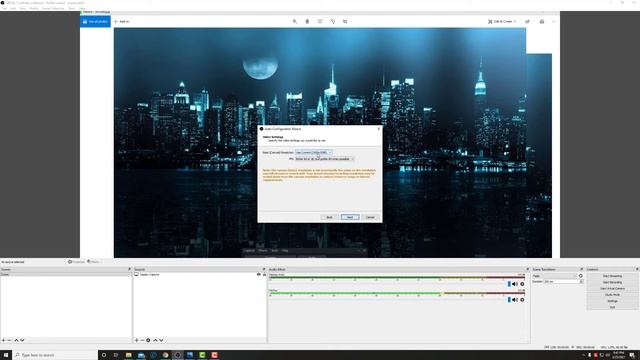The image size is (640, 360).
Task: Undock the Controls panel
Action: (x=637, y=269)
